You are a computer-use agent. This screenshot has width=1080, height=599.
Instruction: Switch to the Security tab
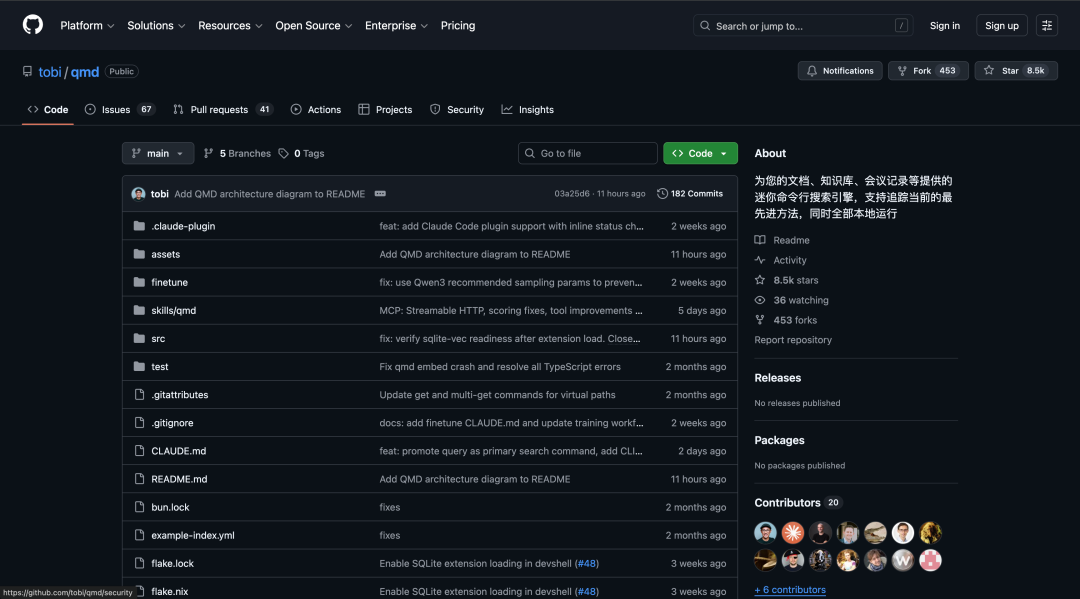coord(457,109)
